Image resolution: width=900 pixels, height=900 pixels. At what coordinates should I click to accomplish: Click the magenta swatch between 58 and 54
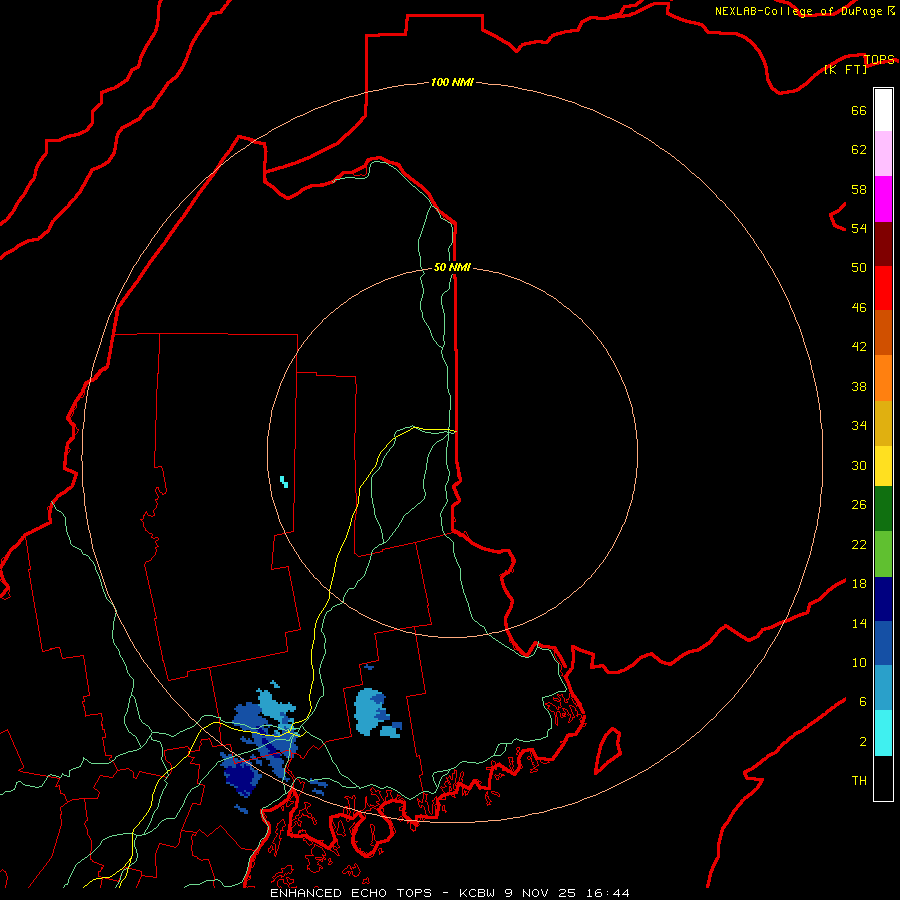(883, 199)
